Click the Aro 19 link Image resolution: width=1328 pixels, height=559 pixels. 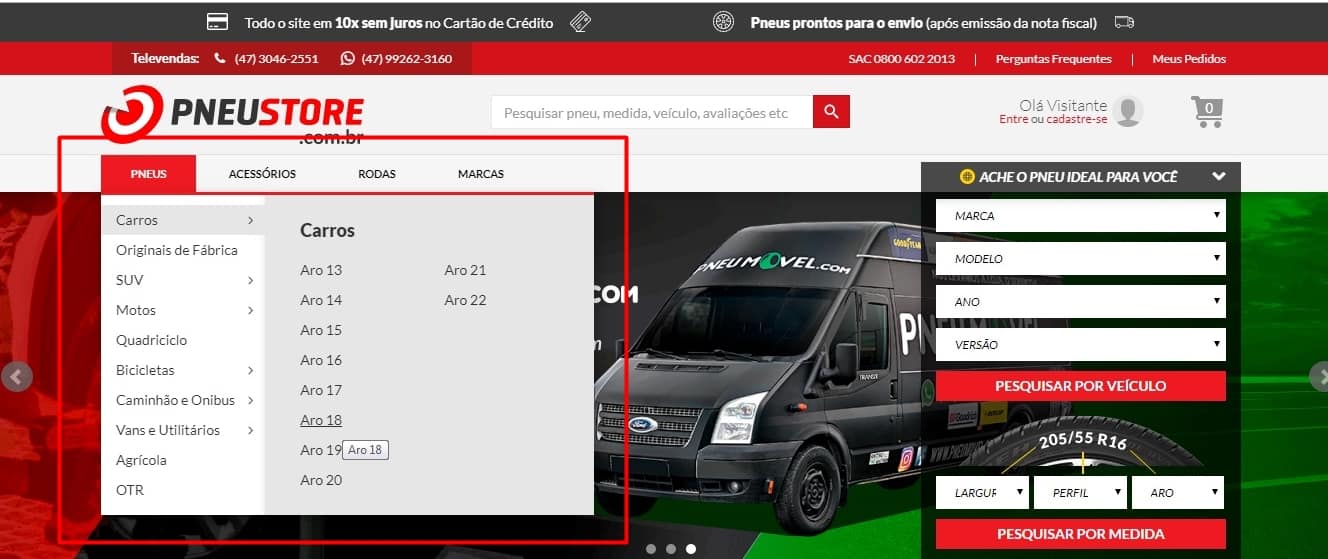click(320, 450)
